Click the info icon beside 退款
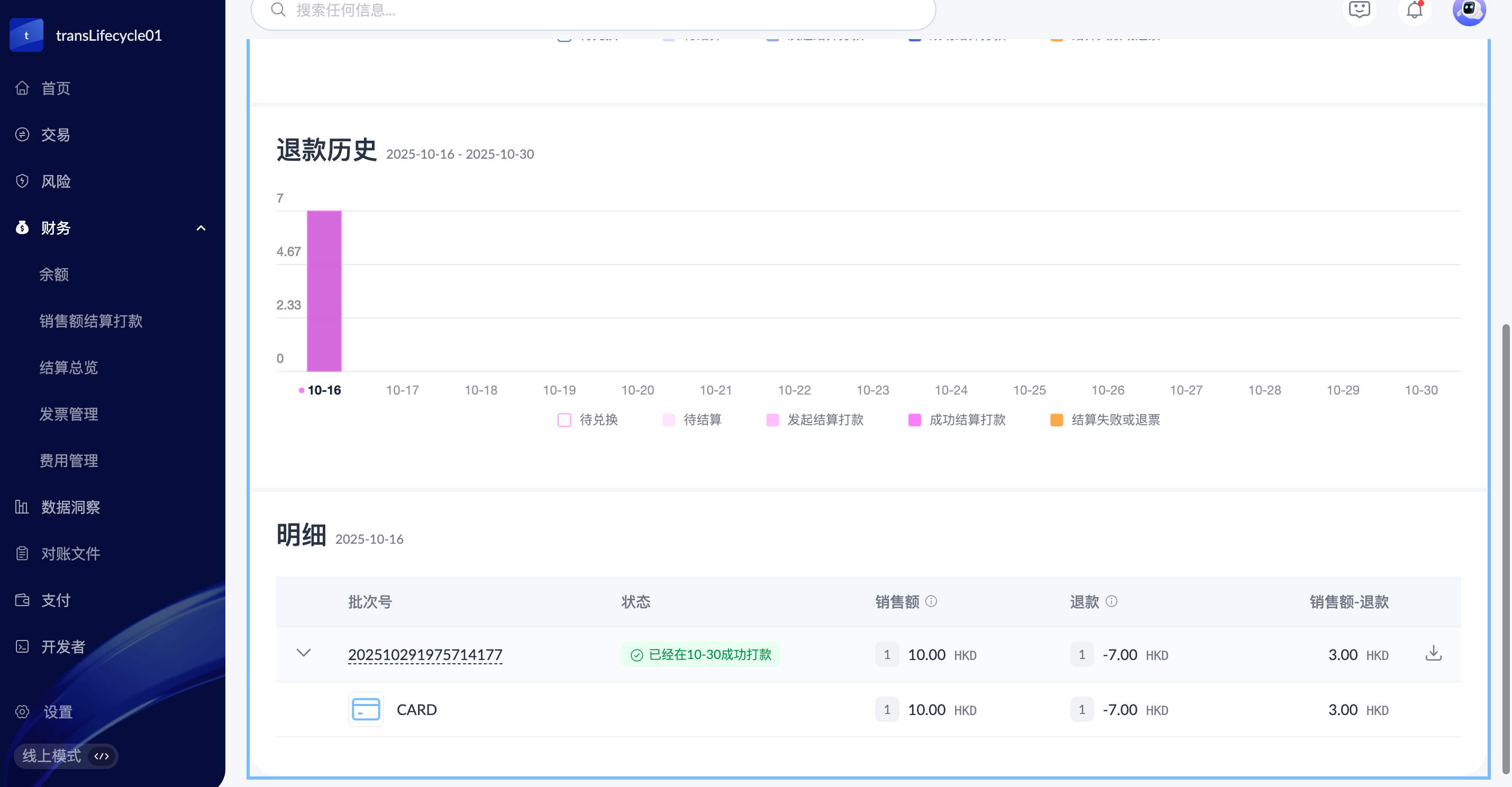1512x787 pixels. click(x=1112, y=601)
